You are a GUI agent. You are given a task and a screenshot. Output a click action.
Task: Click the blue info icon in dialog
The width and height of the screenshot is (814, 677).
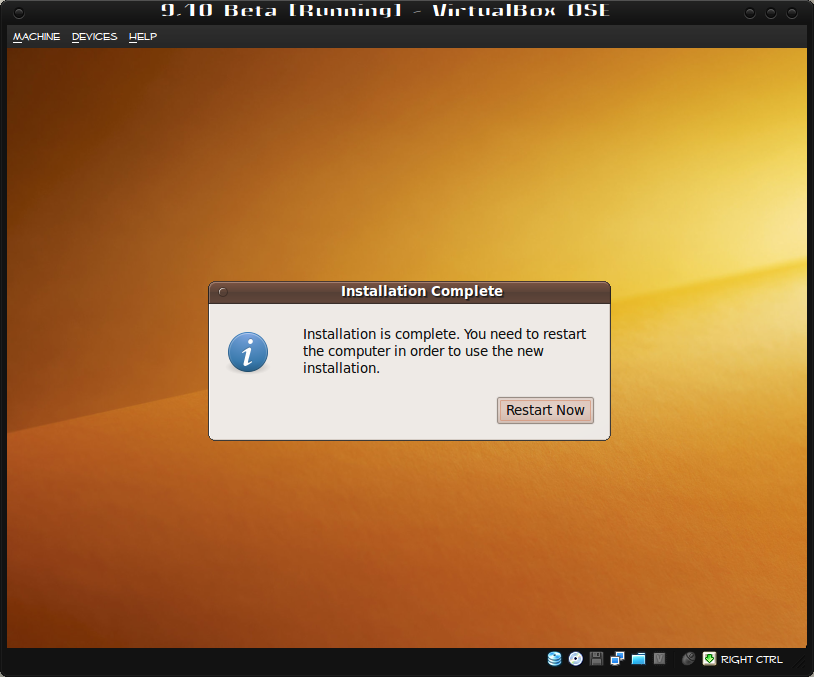tap(248, 352)
